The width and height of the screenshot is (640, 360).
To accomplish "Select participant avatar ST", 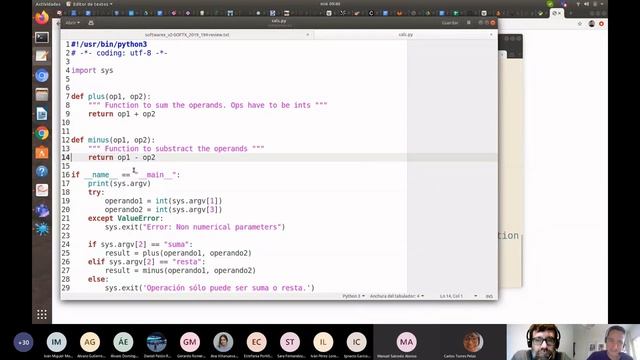I will click(290, 342).
